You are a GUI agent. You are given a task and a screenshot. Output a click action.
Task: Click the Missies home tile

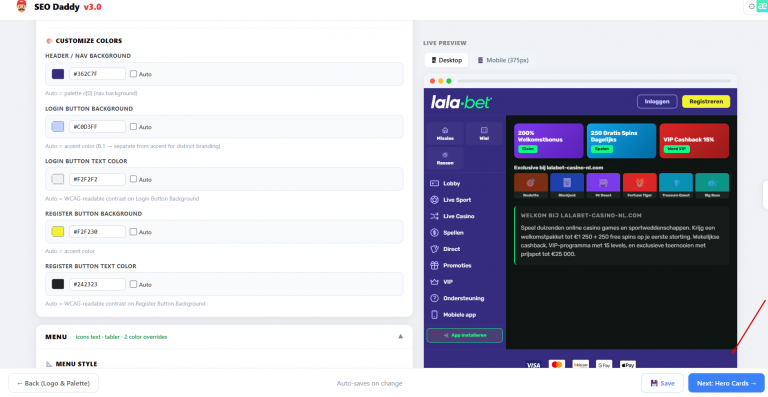coord(445,134)
